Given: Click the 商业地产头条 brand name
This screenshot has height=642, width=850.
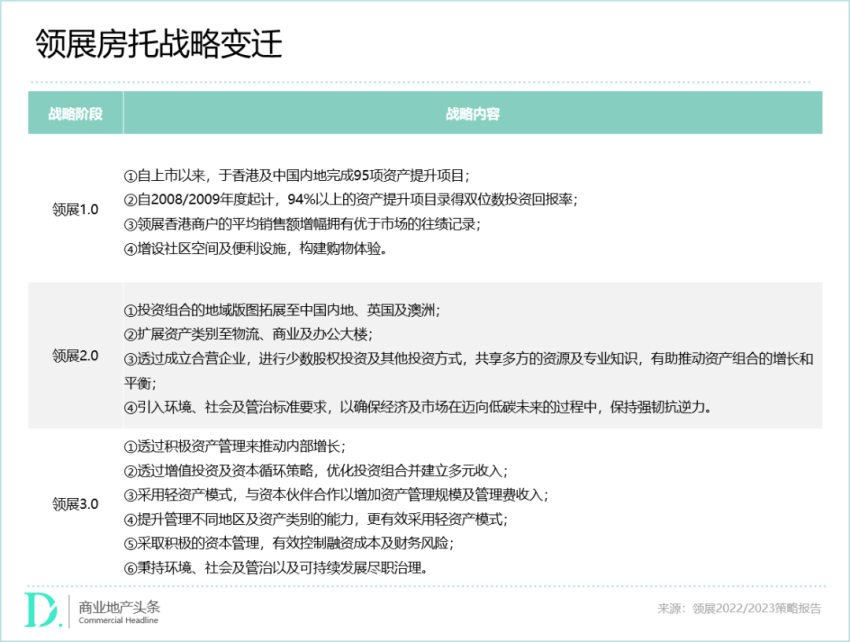Looking at the screenshot, I should [119, 607].
